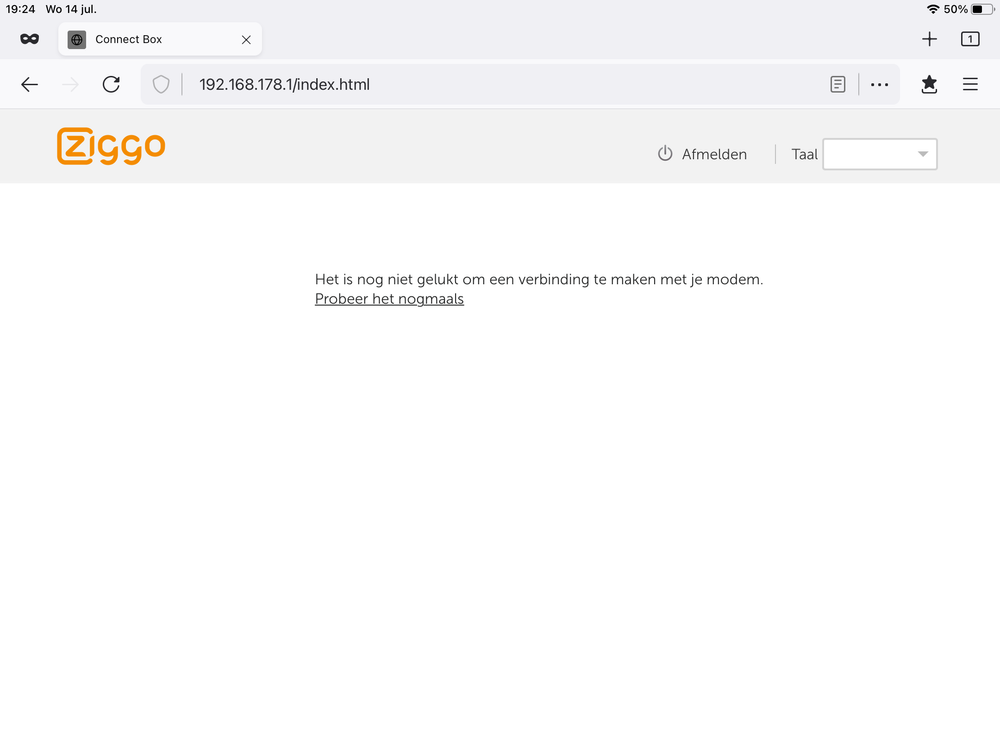
Task: Open the hamburger browser menu
Action: [970, 85]
